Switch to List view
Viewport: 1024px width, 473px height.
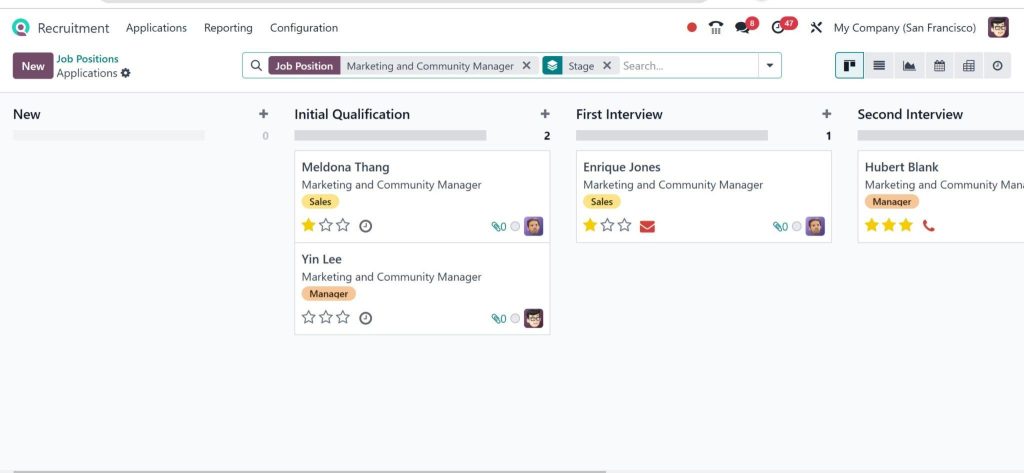(879, 65)
